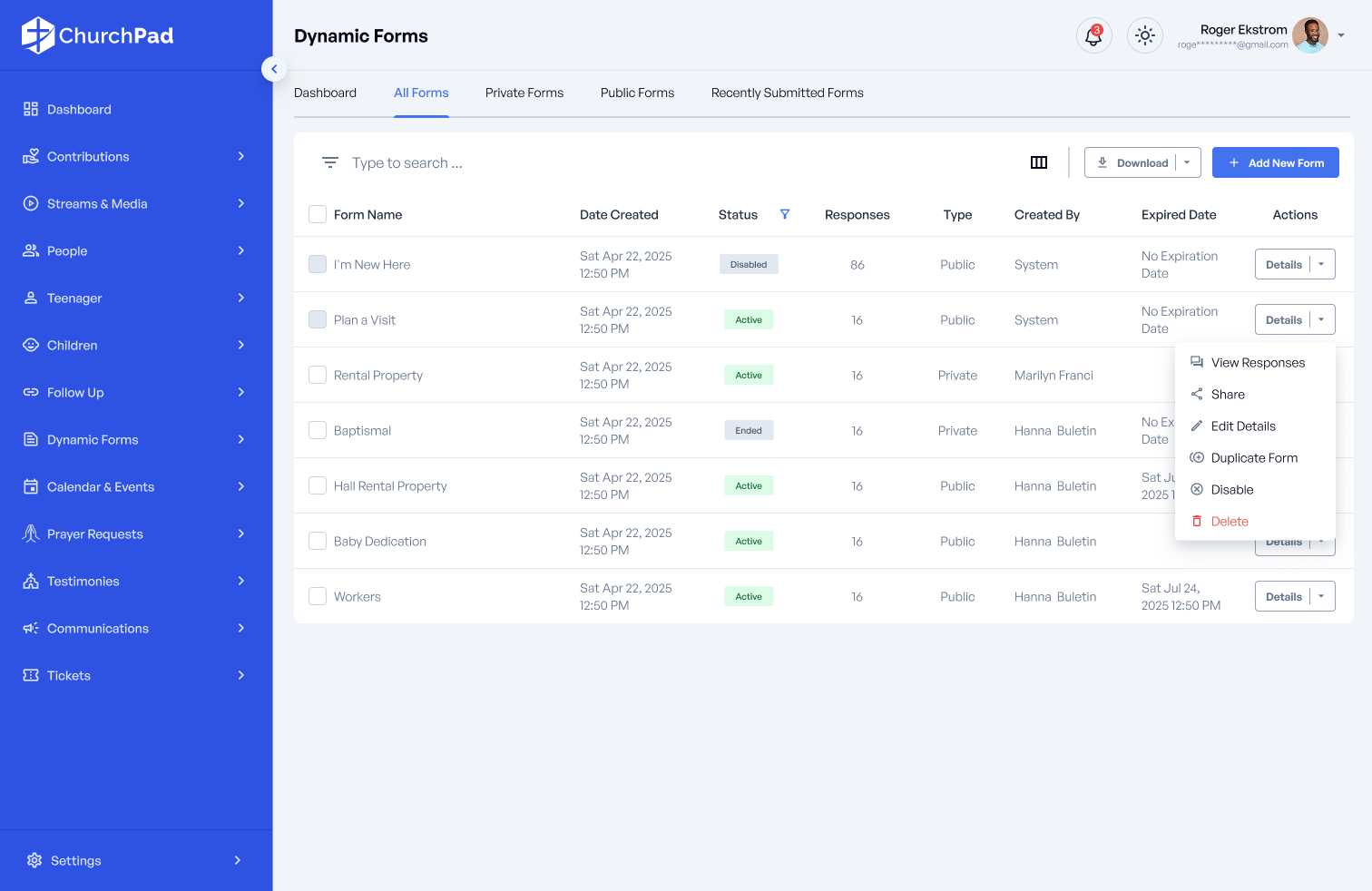Open the notifications bell icon
The image size is (1372, 891).
(x=1093, y=36)
